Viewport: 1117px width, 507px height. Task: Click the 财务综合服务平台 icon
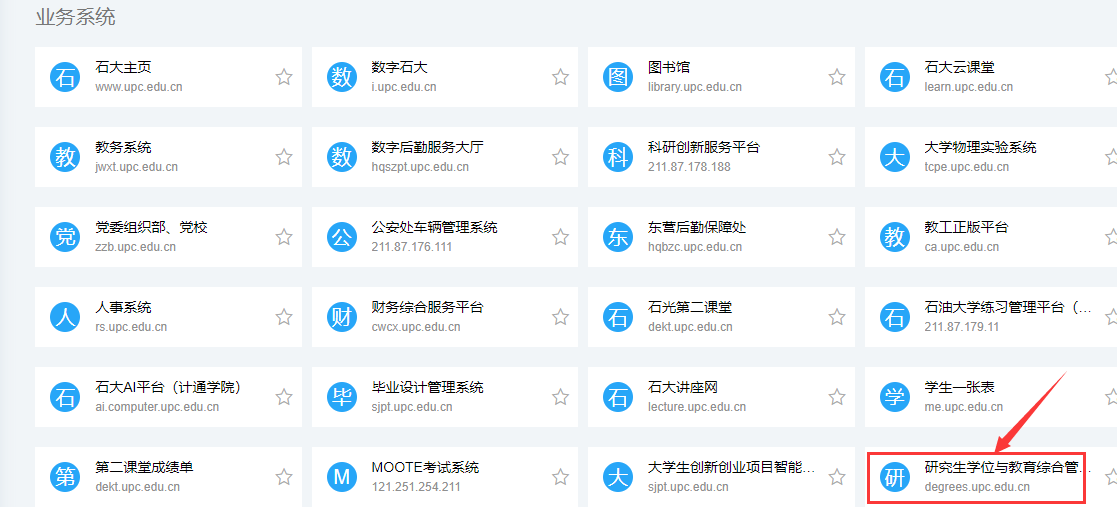coord(342,317)
